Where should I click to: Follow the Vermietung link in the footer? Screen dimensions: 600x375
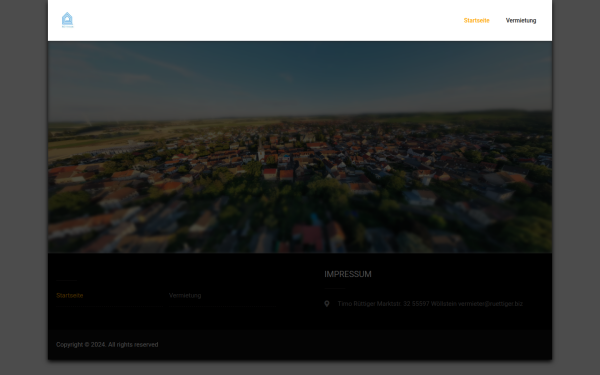pyautogui.click(x=185, y=295)
